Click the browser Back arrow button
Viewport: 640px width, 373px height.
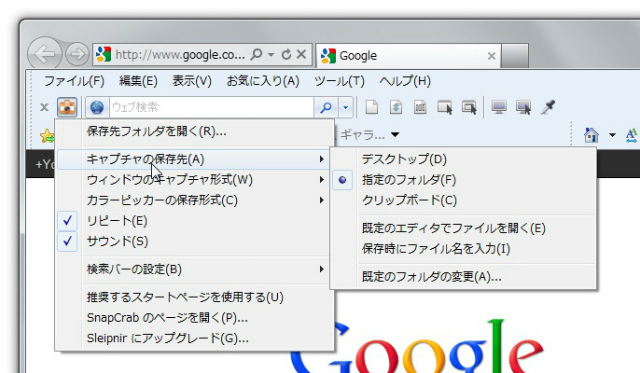click(44, 54)
